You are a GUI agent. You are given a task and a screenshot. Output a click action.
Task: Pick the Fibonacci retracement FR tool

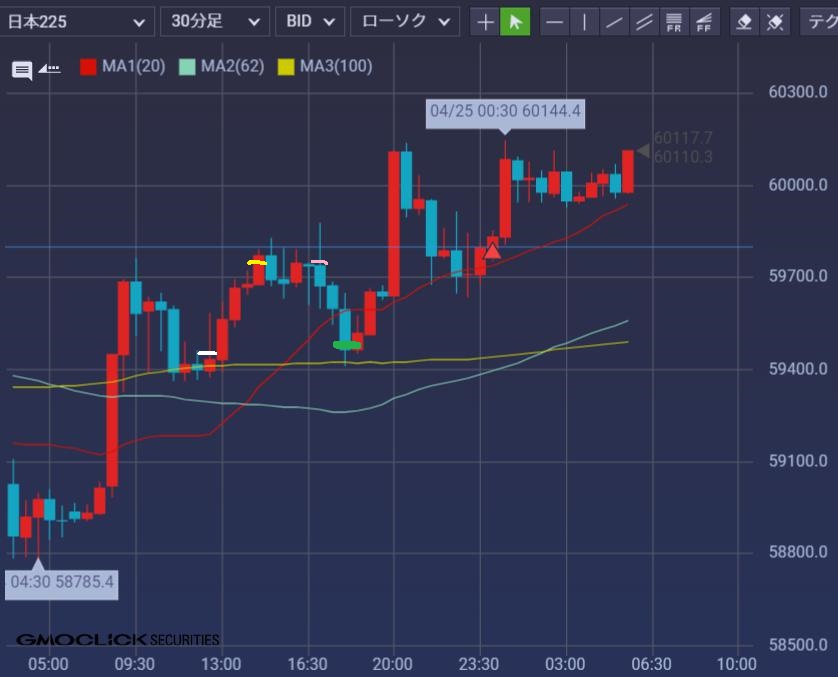pos(674,22)
